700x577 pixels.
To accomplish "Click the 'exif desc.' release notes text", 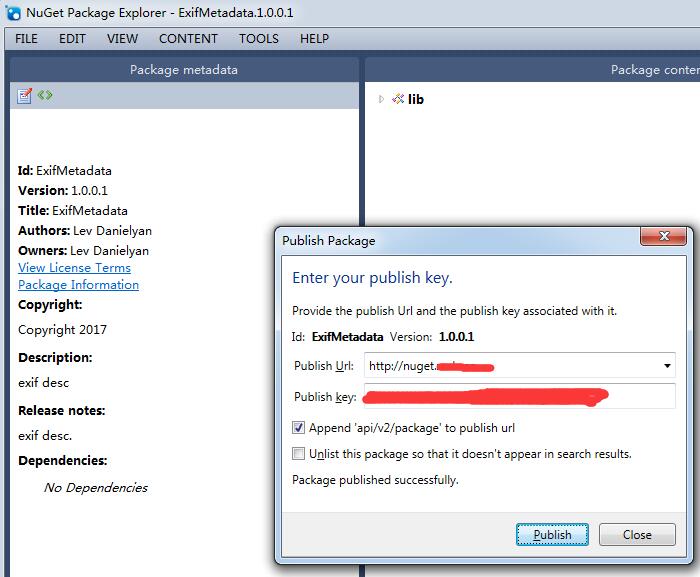I will pos(45,435).
